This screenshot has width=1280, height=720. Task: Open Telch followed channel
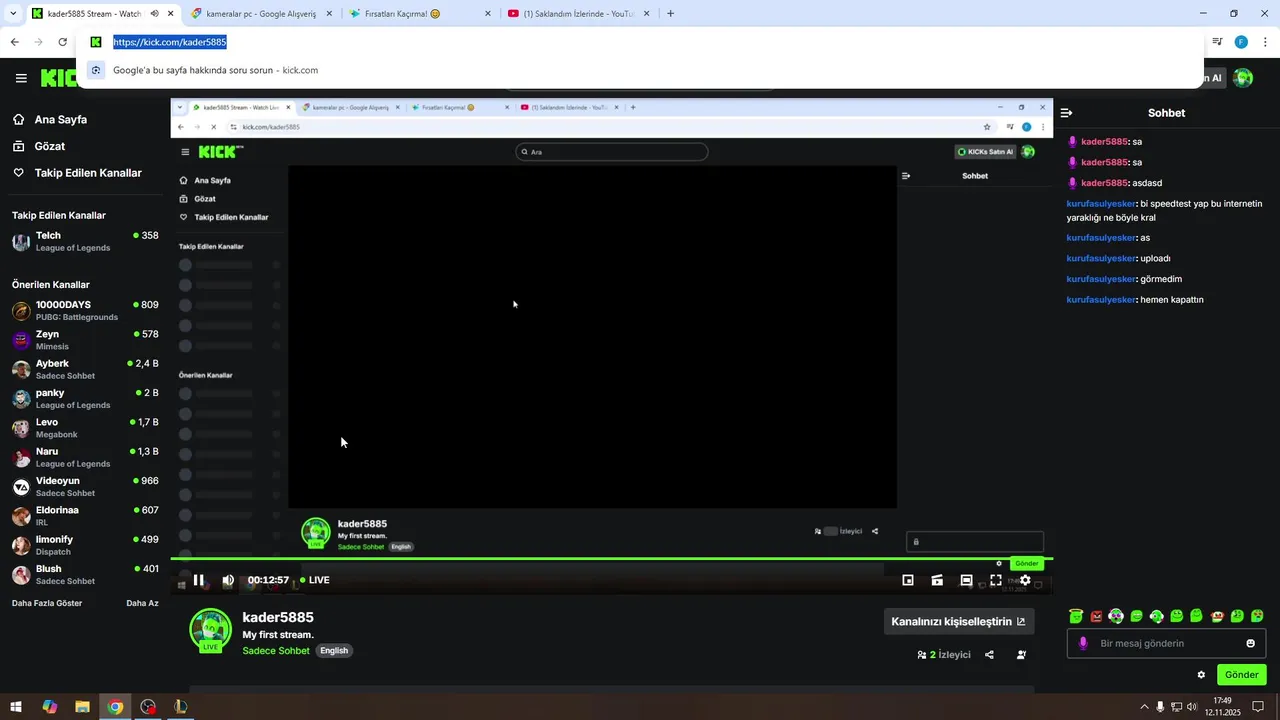(85, 241)
